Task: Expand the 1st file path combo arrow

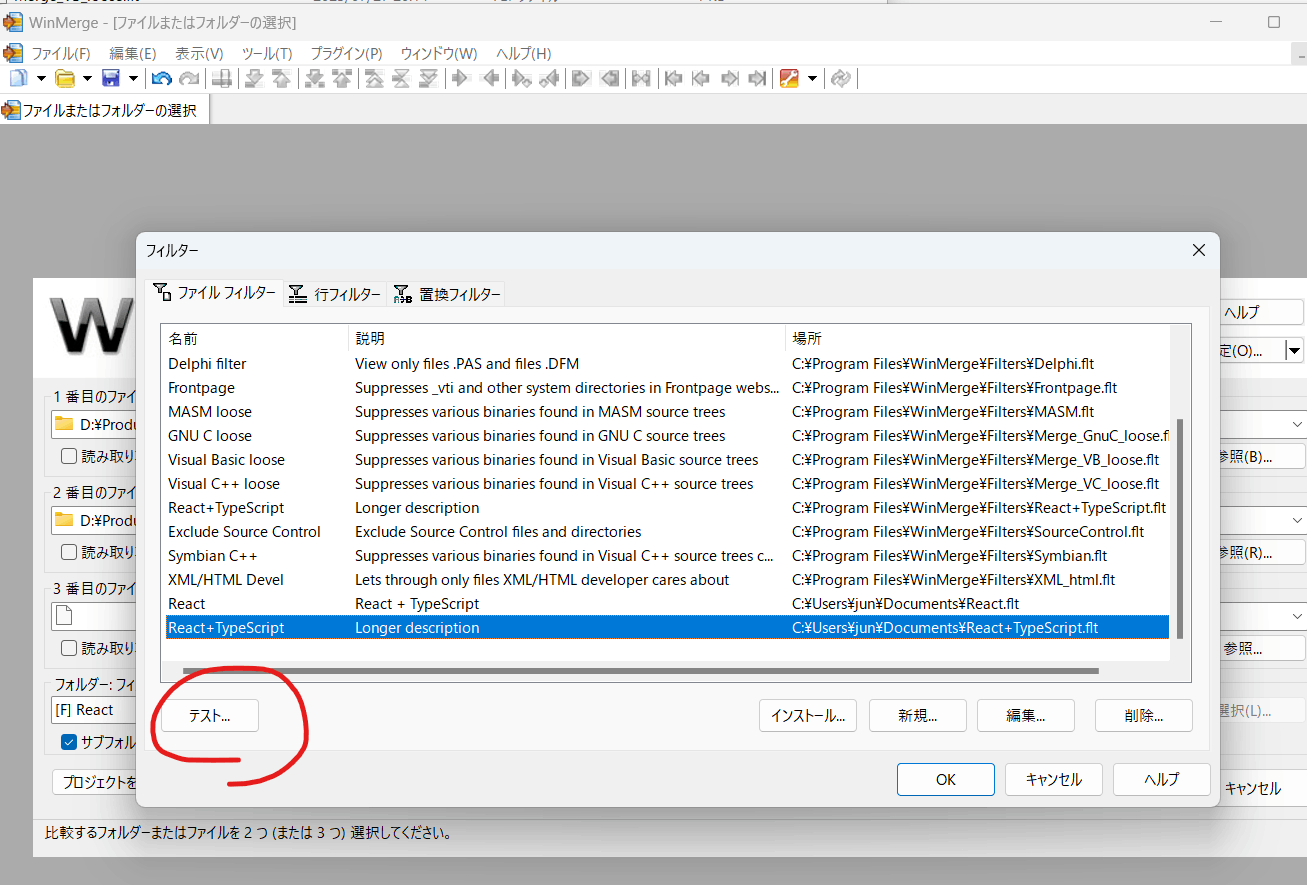Action: point(1297,424)
